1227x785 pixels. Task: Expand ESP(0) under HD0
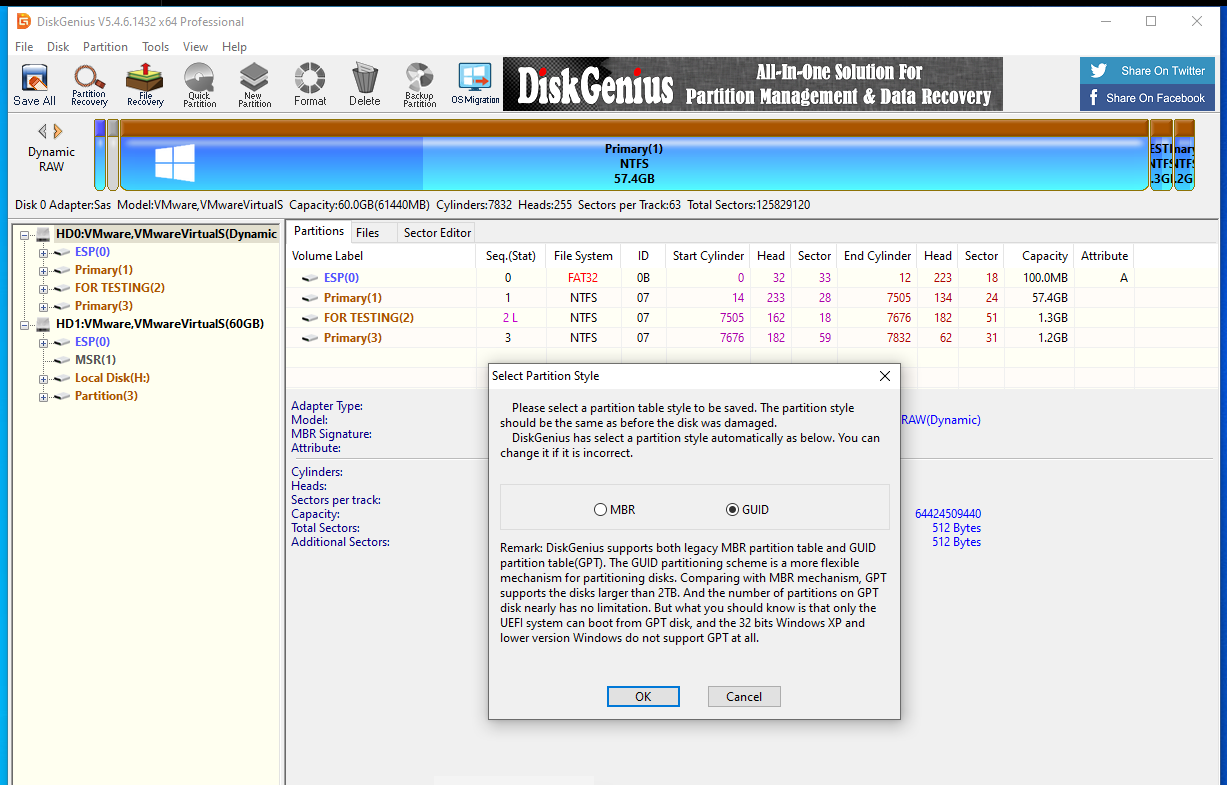coord(43,252)
